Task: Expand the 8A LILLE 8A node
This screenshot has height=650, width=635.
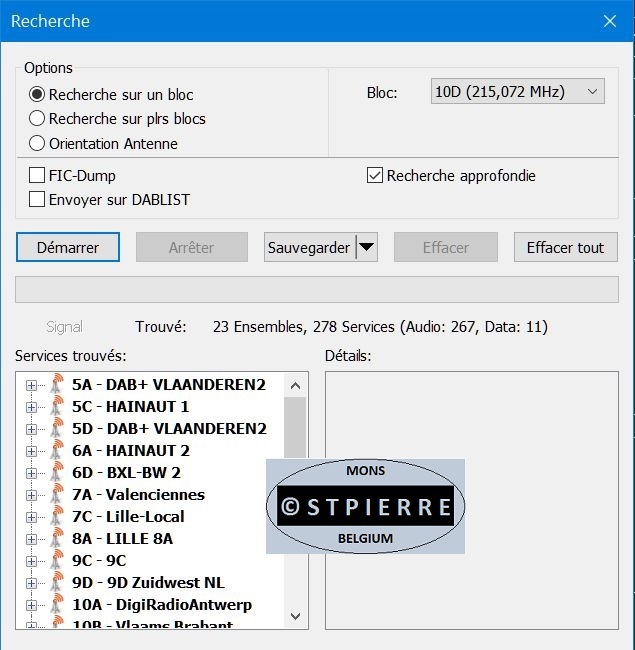Action: point(31,539)
